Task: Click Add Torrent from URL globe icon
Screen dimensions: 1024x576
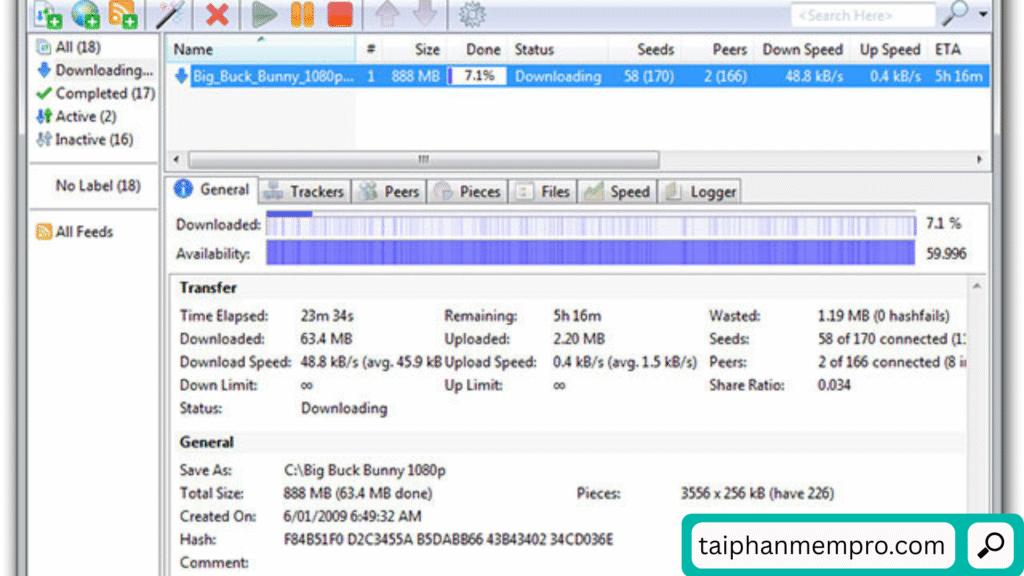Action: pyautogui.click(x=84, y=14)
